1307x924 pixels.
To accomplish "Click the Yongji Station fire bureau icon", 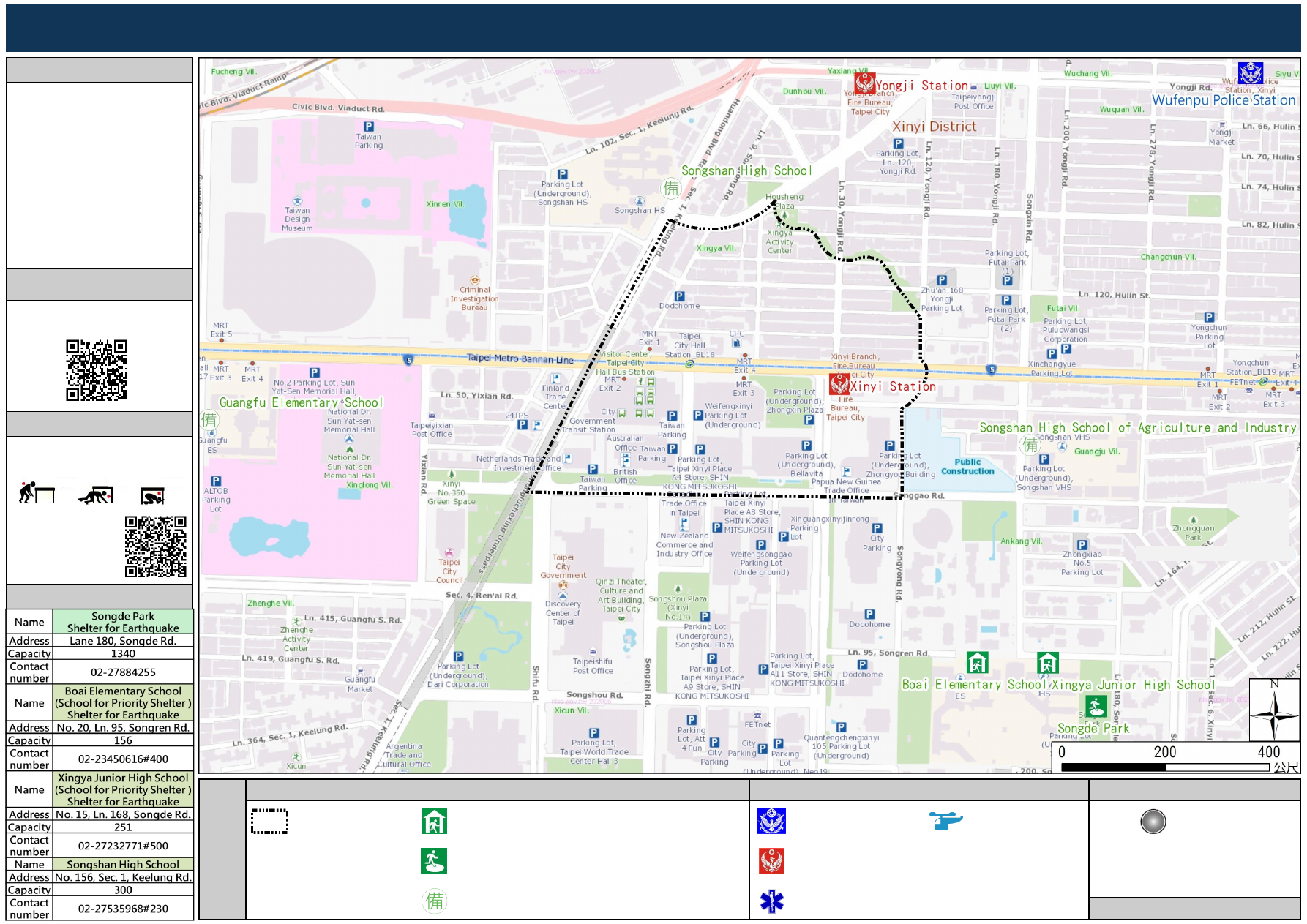I will (865, 83).
